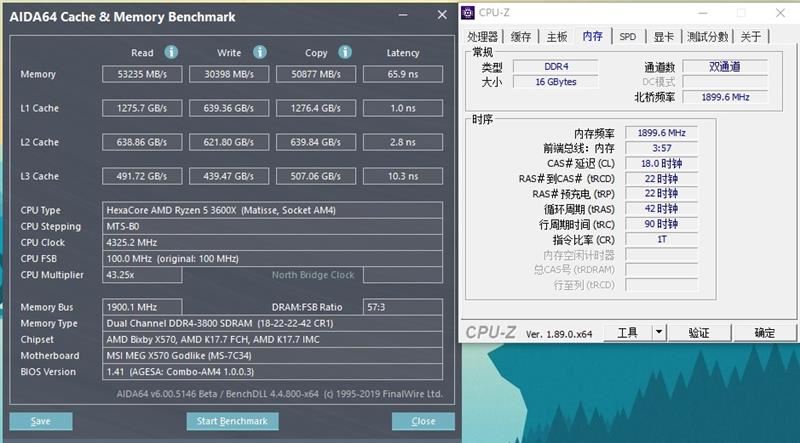Open the SPD tab in CPU-Z
Viewport: 800px width, 443px height.
(628, 37)
